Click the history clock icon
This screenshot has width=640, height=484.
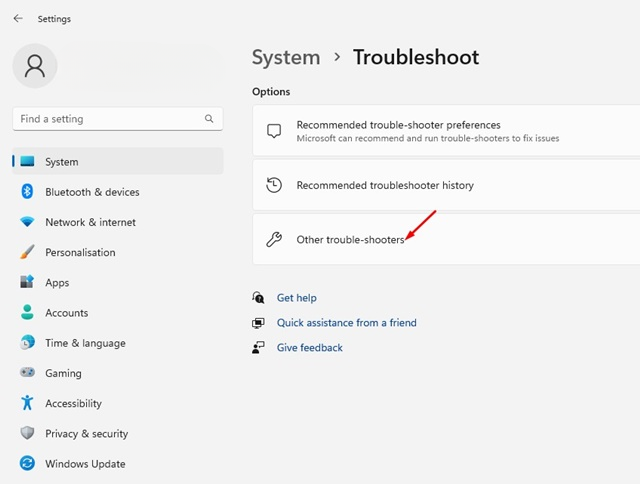pyautogui.click(x=274, y=185)
